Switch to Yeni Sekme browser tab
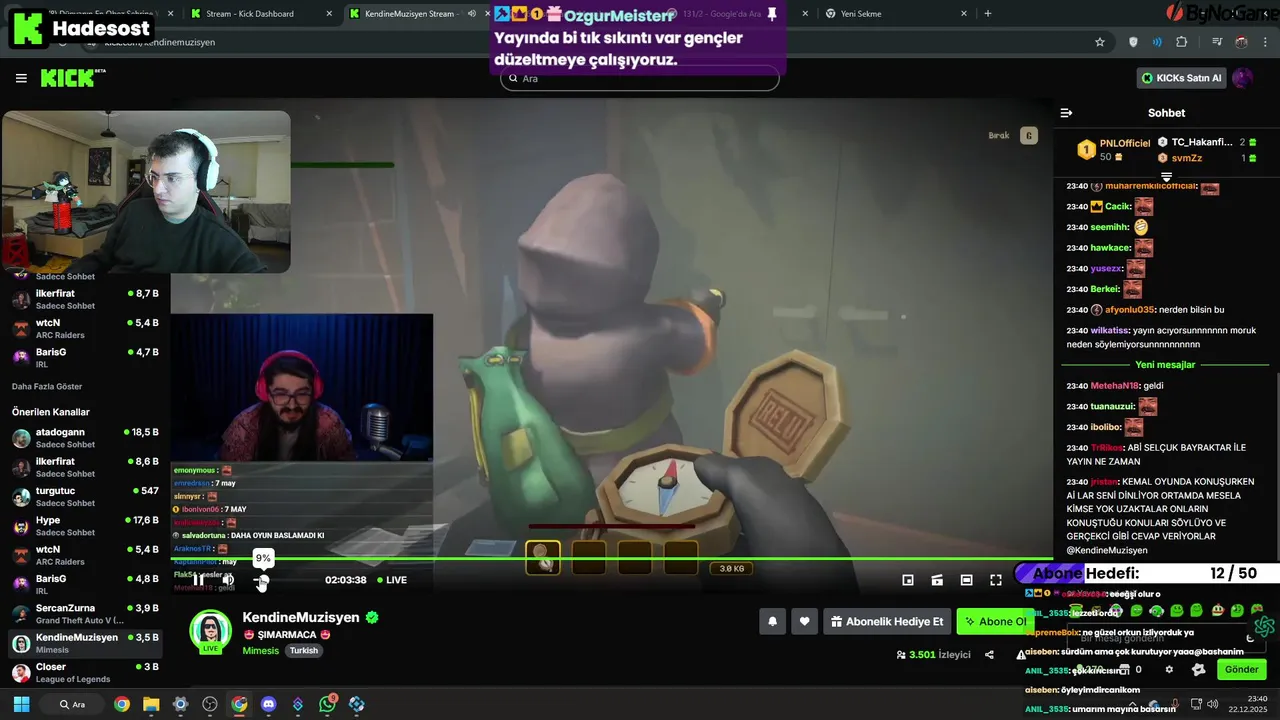This screenshot has width=1280, height=720. click(x=895, y=14)
